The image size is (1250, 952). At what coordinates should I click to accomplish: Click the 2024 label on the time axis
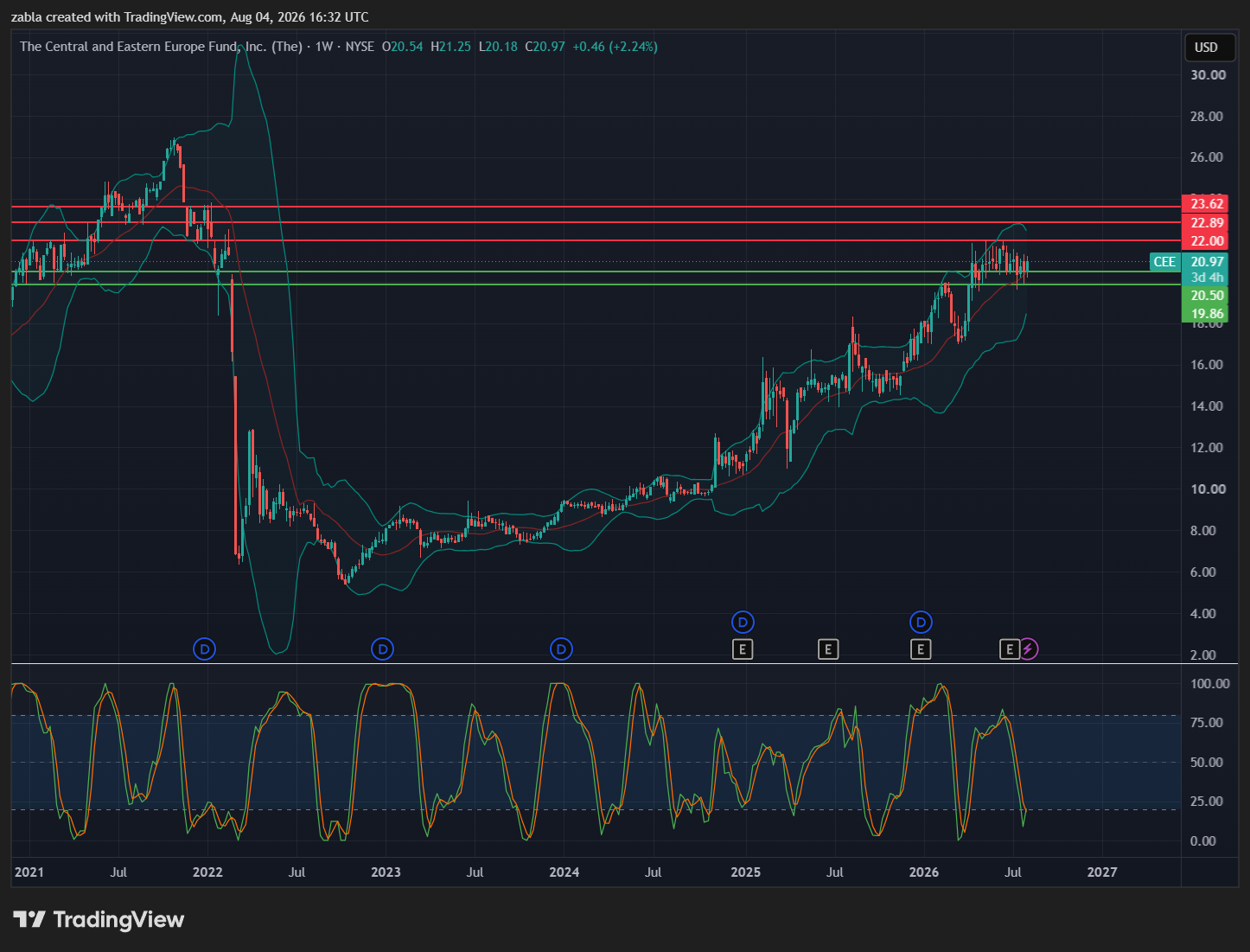564,872
